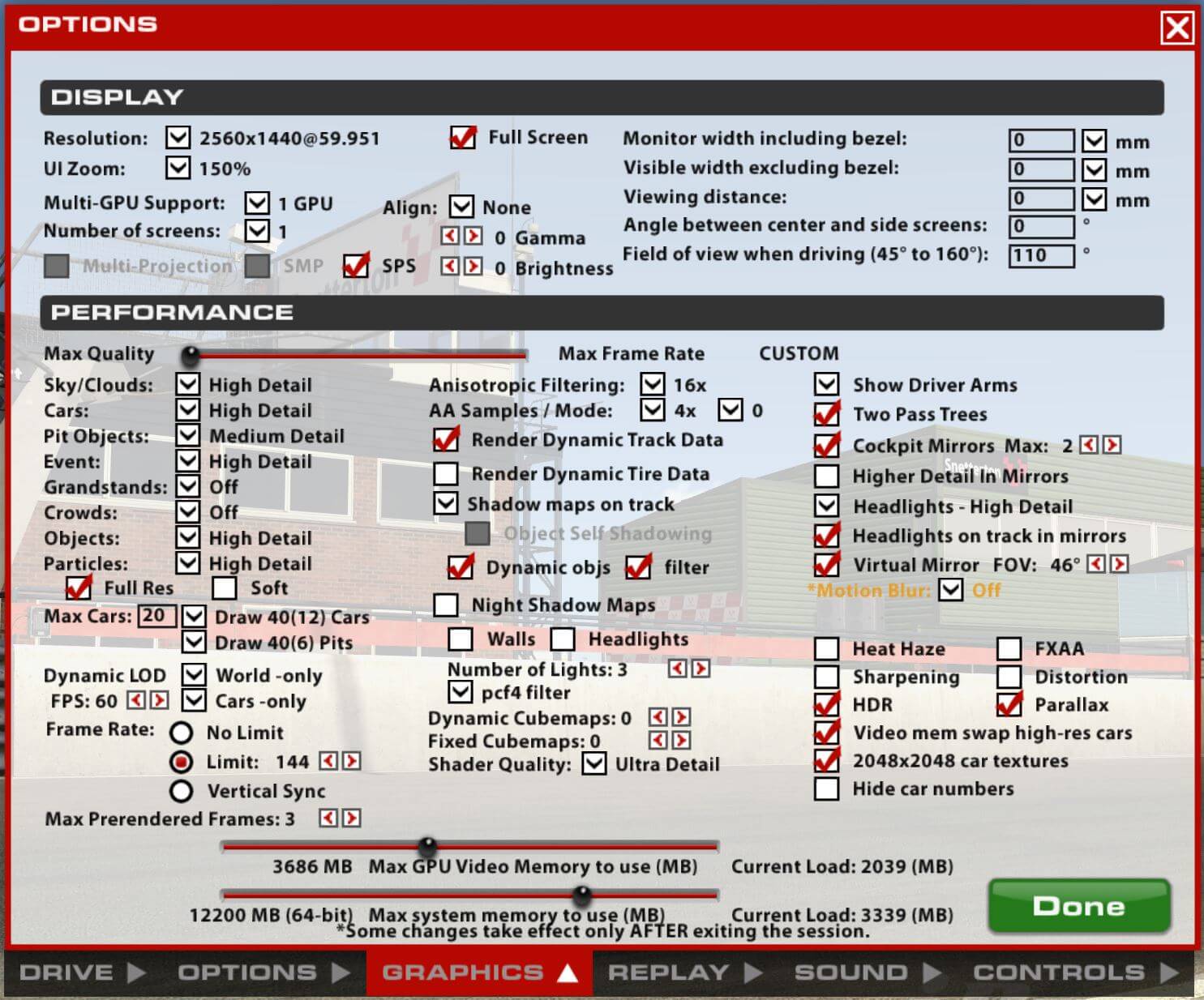This screenshot has width=1204, height=1000.
Task: Open the REPLAY tab
Action: tap(669, 972)
